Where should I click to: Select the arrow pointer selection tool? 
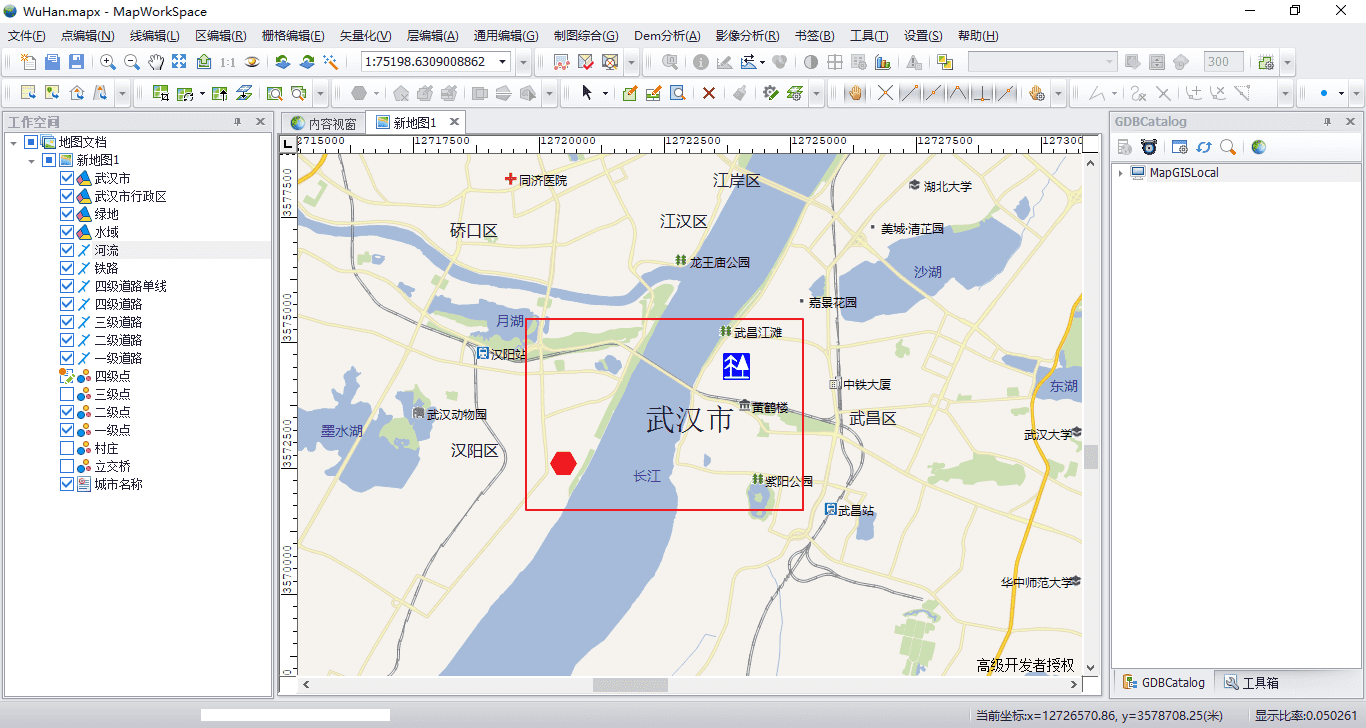[x=587, y=93]
